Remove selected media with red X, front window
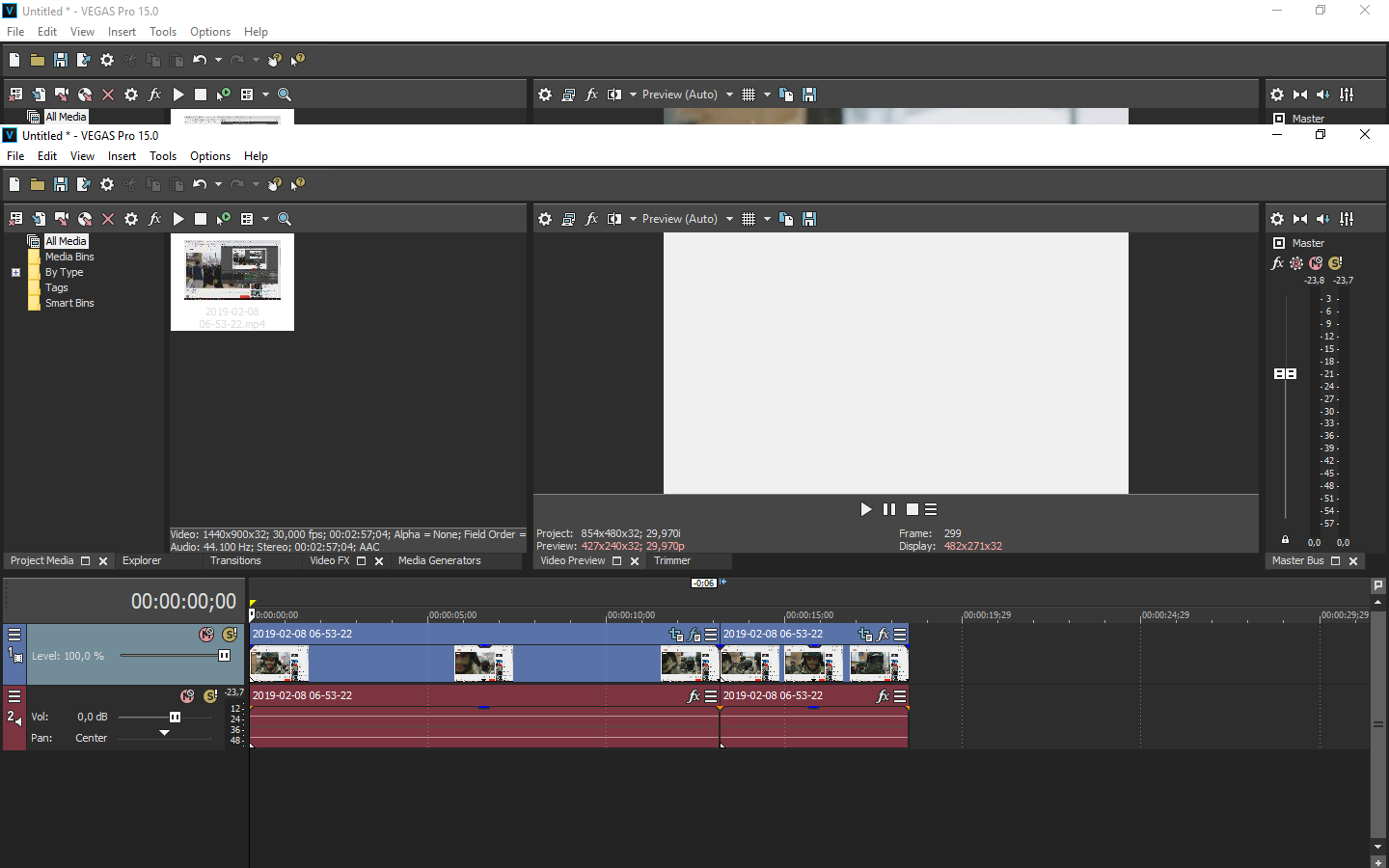This screenshot has width=1389, height=868. point(108,219)
